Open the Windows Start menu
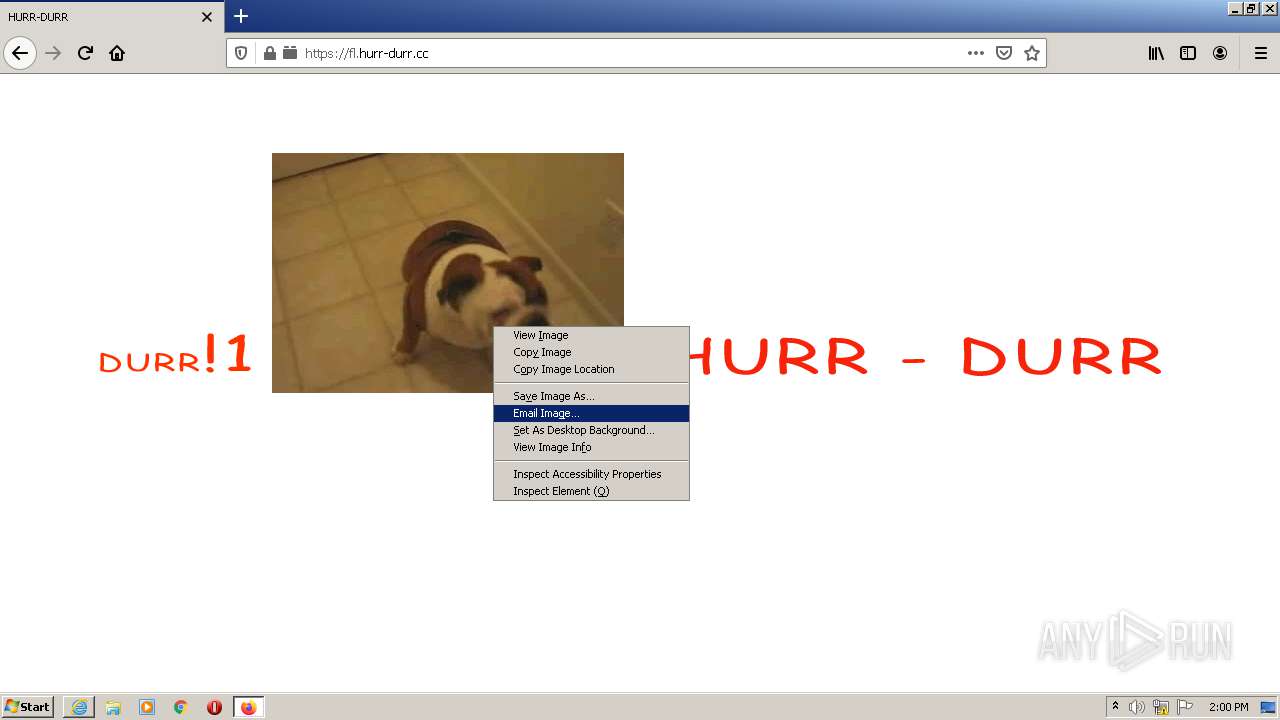Image resolution: width=1280 pixels, height=720 pixels. [x=27, y=707]
